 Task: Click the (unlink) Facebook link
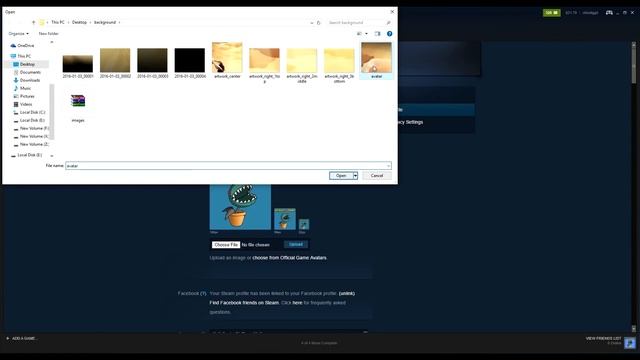[x=347, y=293]
